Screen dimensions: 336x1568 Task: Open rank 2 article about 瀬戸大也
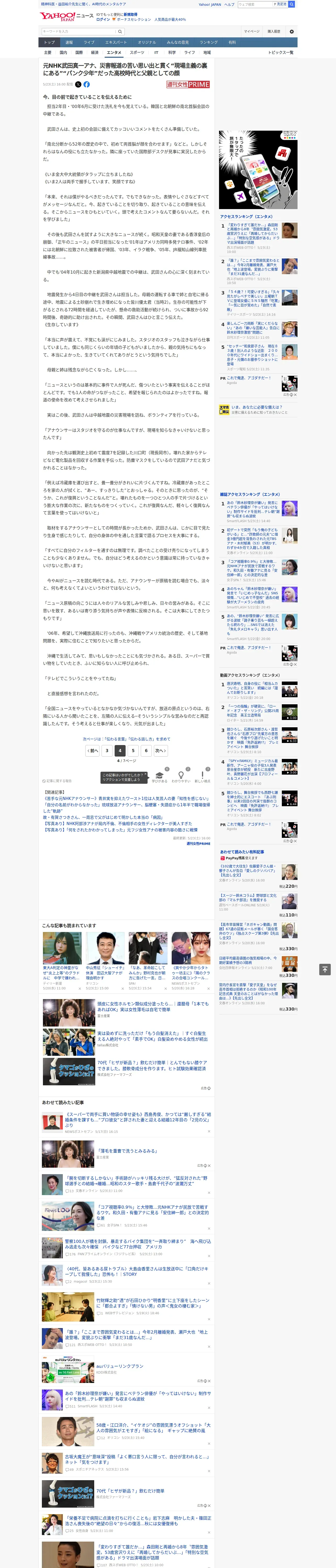[253, 268]
